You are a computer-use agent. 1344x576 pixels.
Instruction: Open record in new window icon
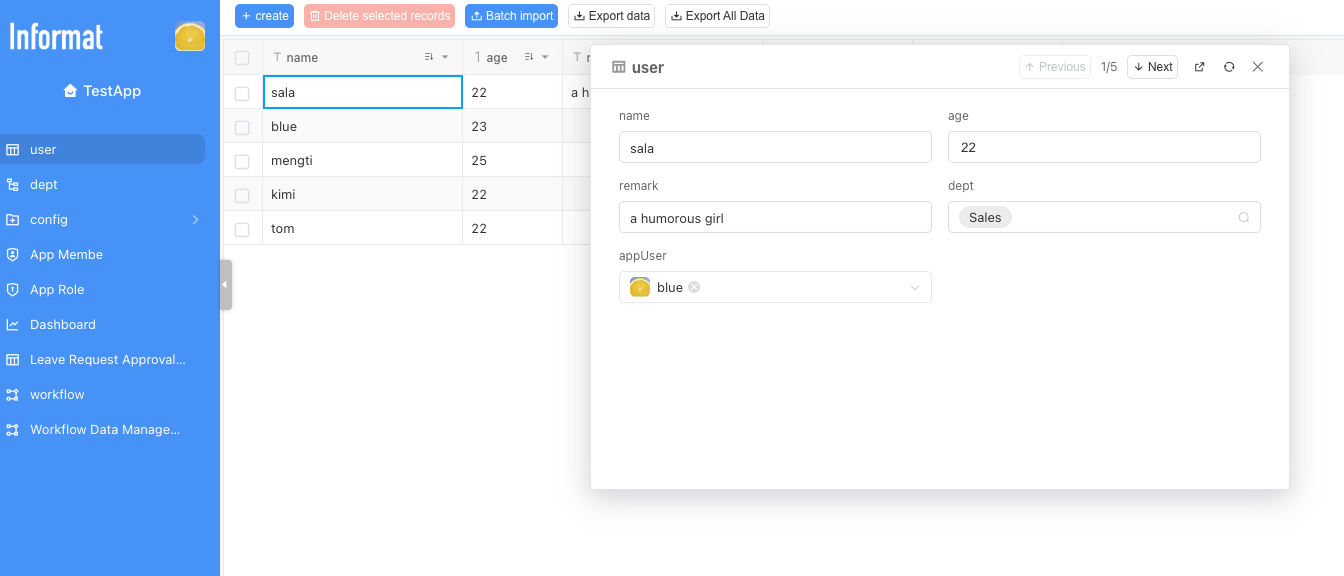point(1200,67)
